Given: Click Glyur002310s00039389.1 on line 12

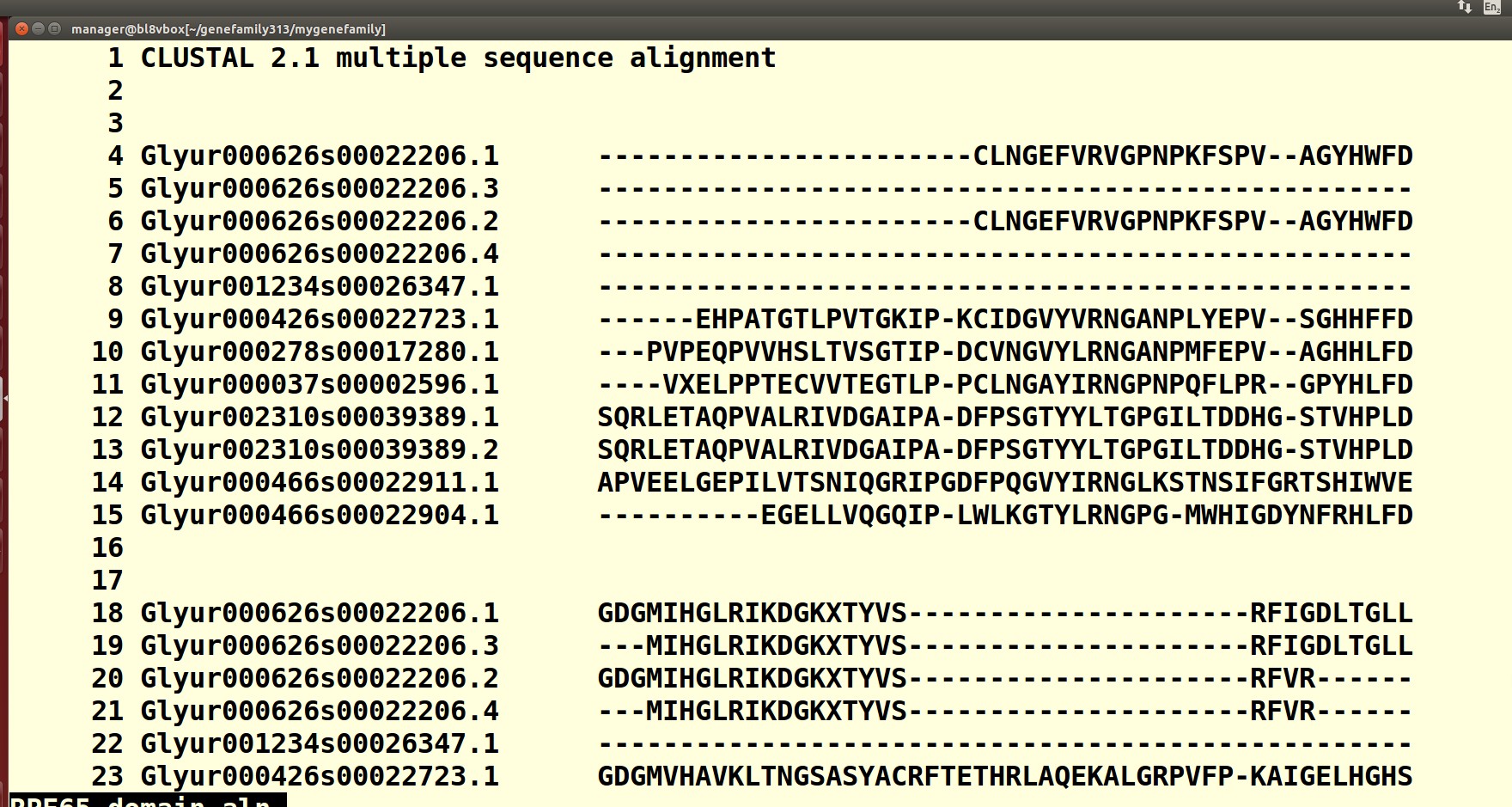Looking at the screenshot, I should click(x=320, y=418).
